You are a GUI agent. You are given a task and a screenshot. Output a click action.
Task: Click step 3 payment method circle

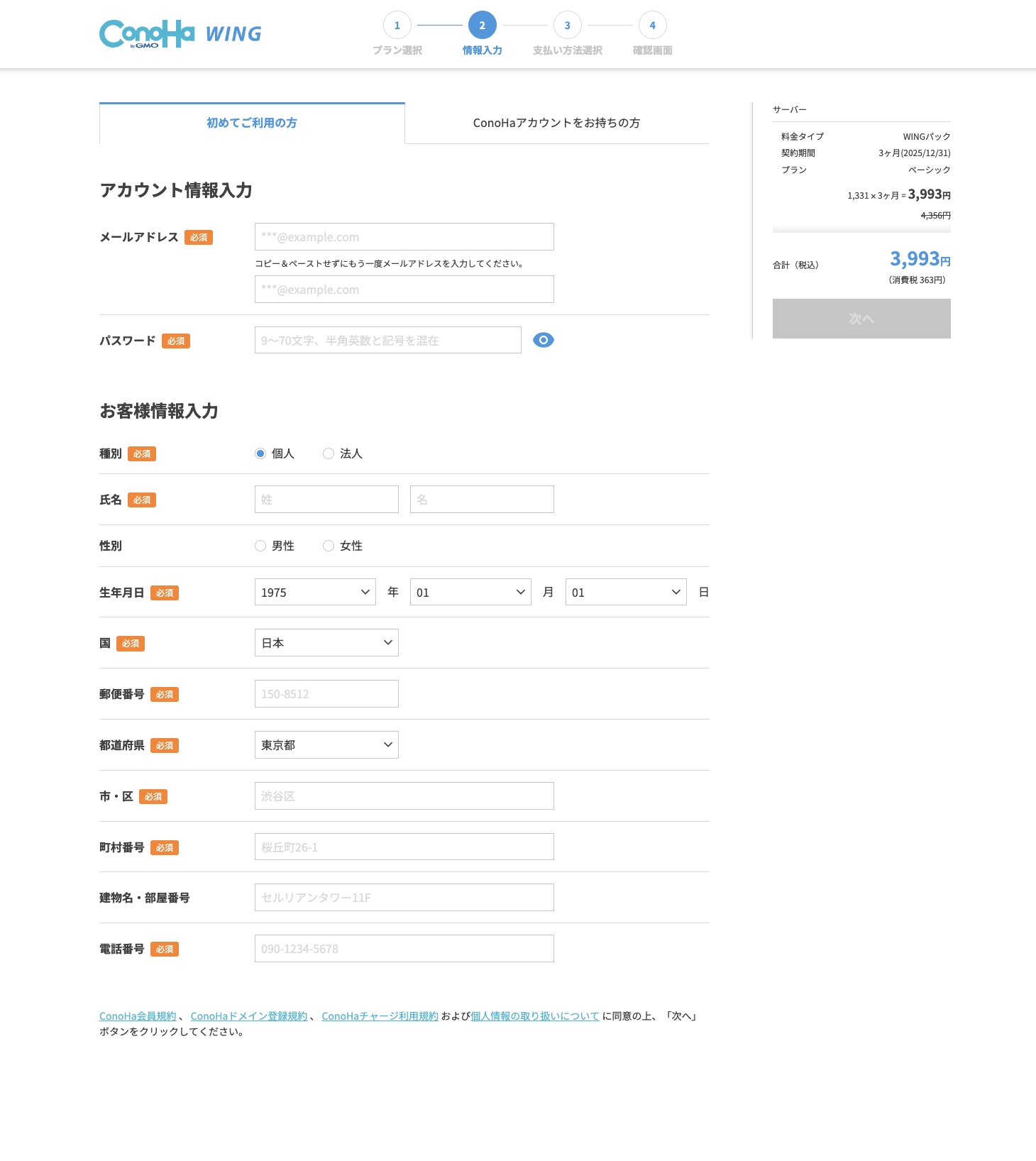coord(567,26)
